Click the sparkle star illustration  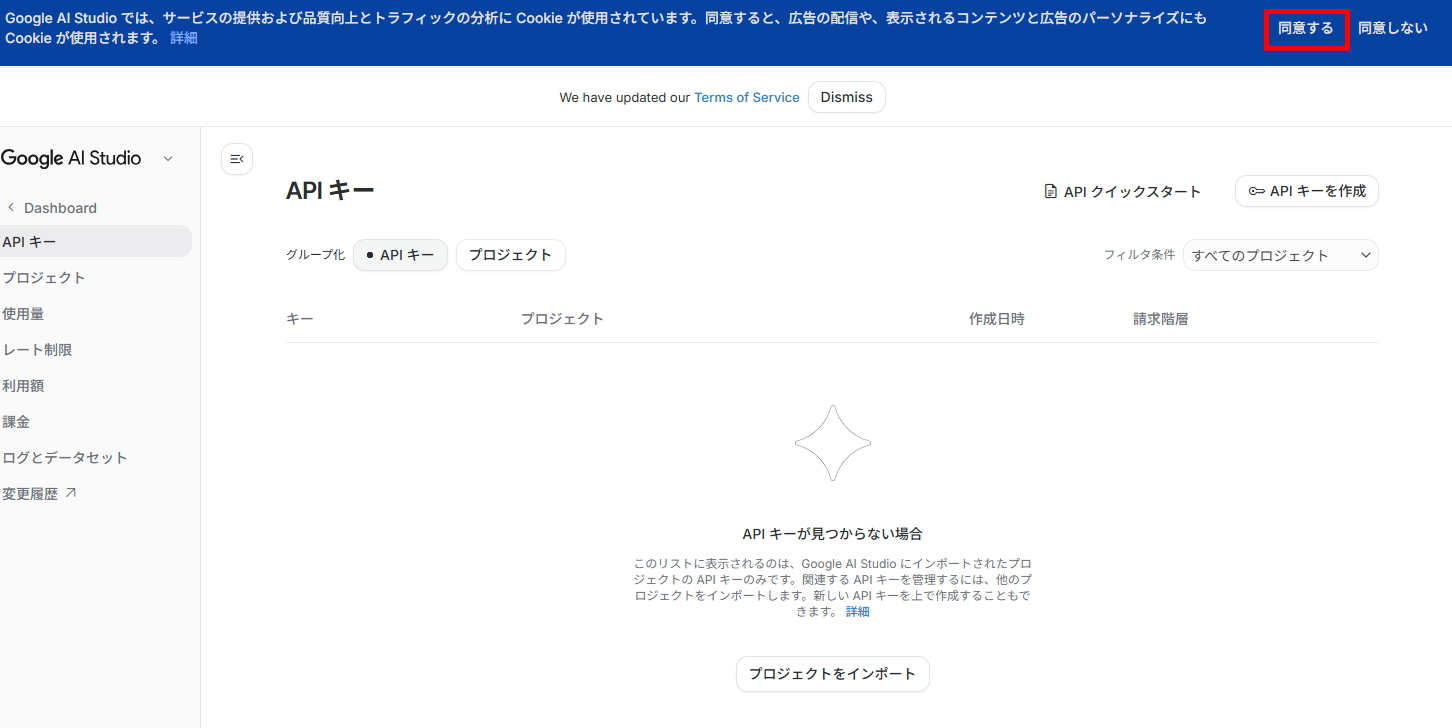832,443
